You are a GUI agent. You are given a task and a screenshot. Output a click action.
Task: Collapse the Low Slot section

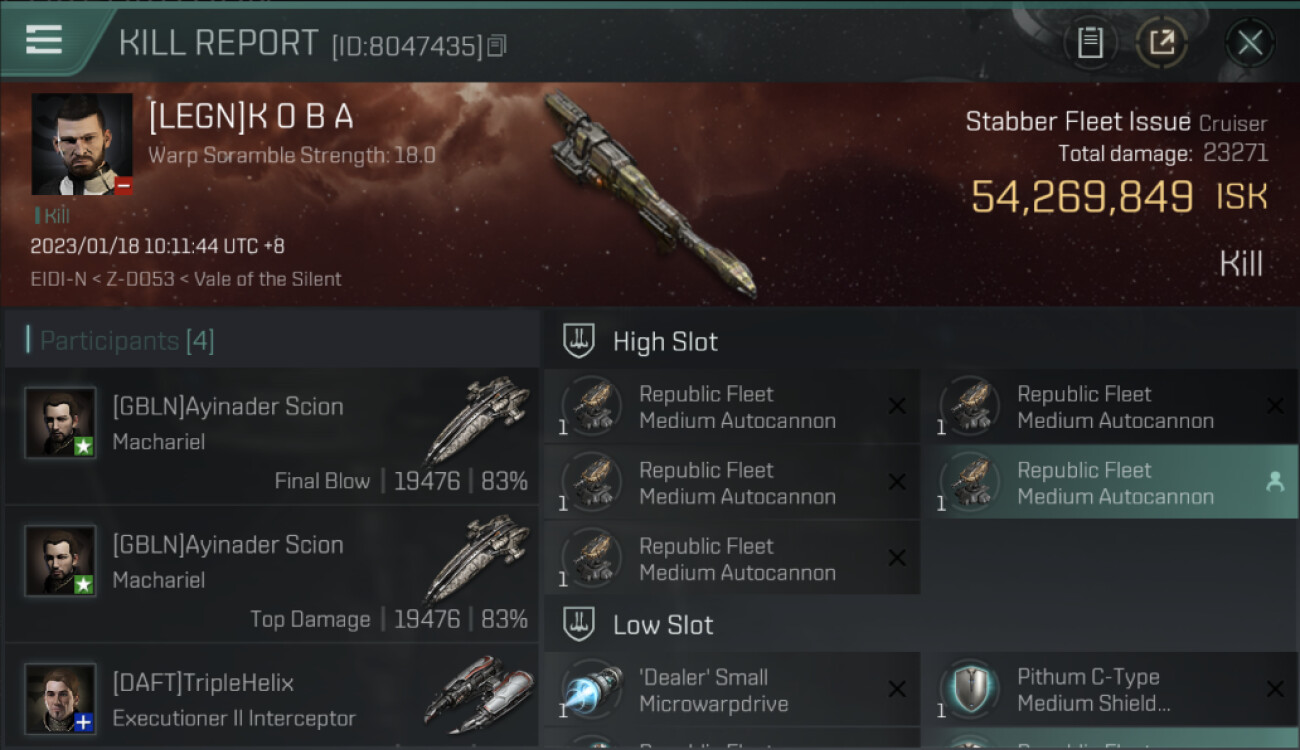638,625
